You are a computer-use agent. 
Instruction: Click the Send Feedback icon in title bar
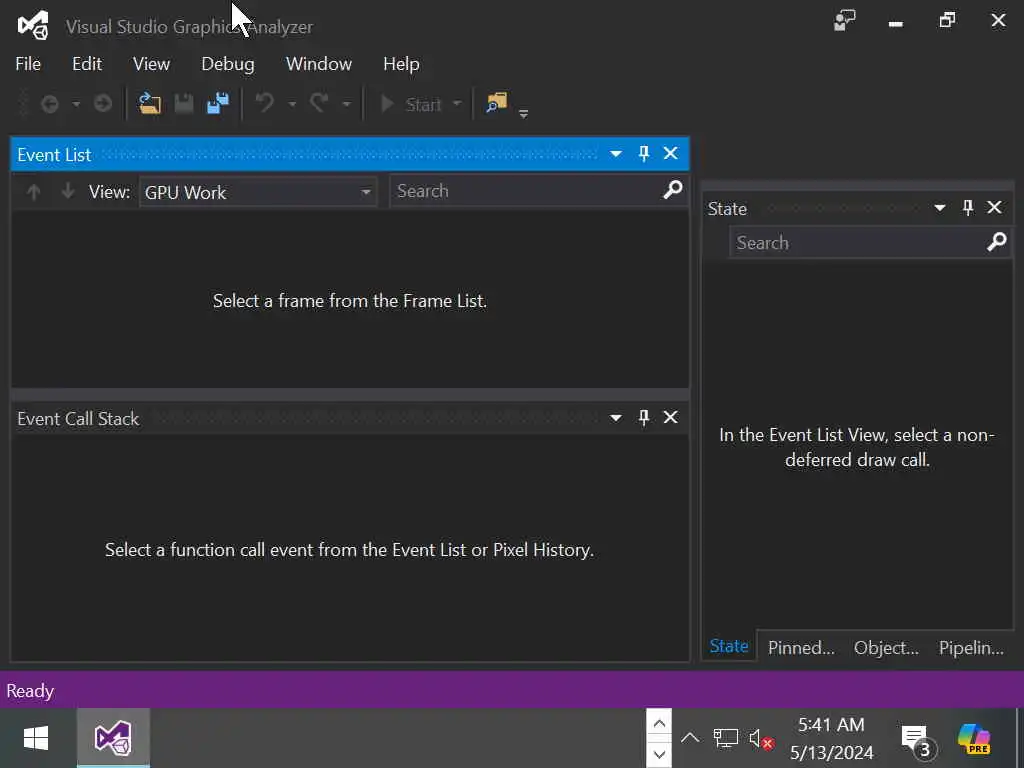tap(845, 21)
